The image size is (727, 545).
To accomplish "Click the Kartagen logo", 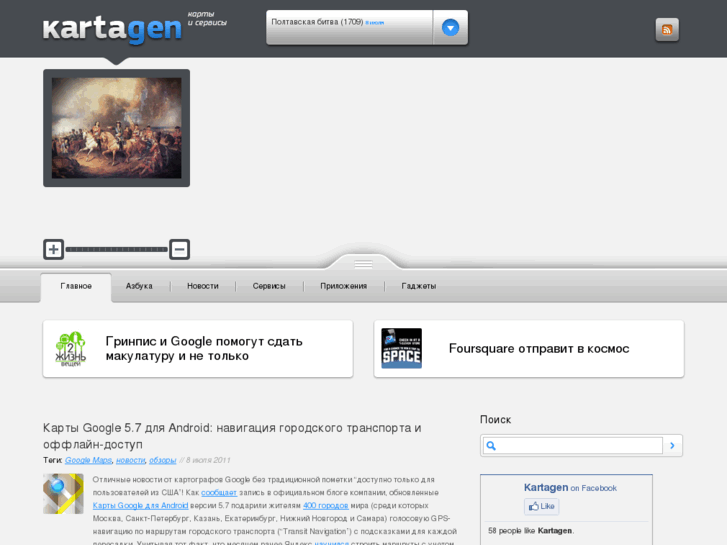I will (x=112, y=29).
